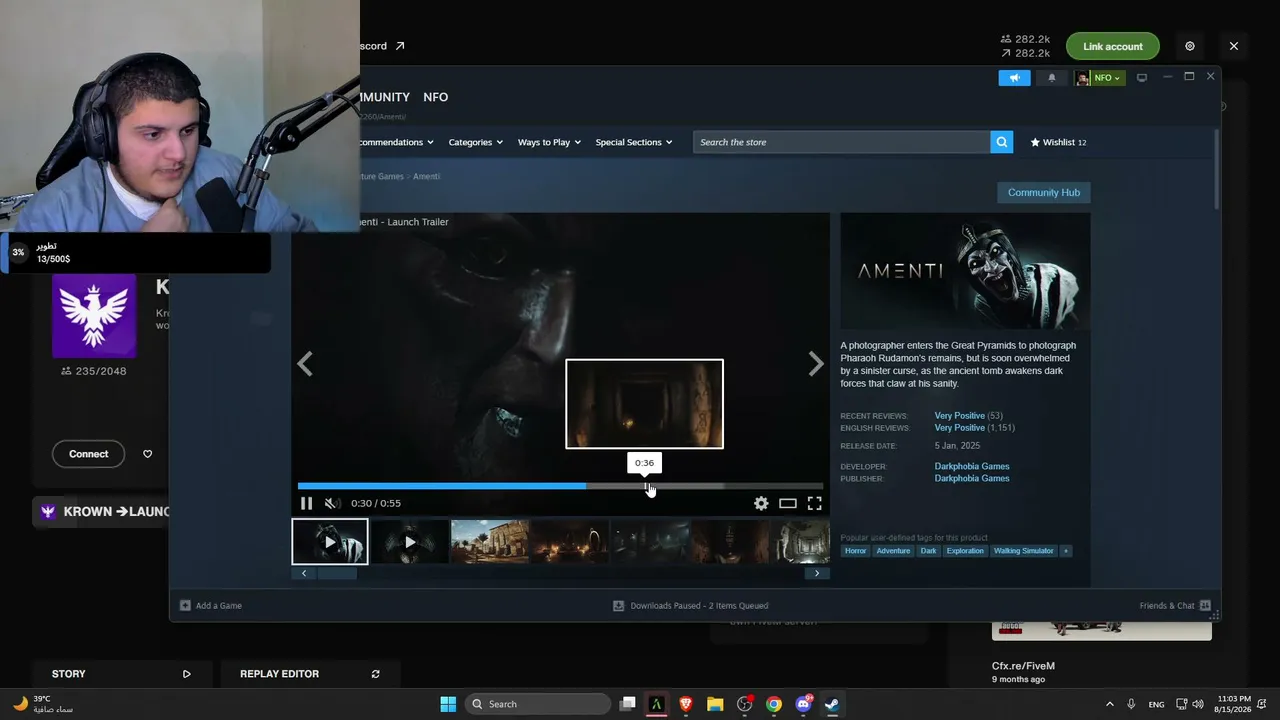Click thumbnail strip right scroll arrow

(x=817, y=573)
